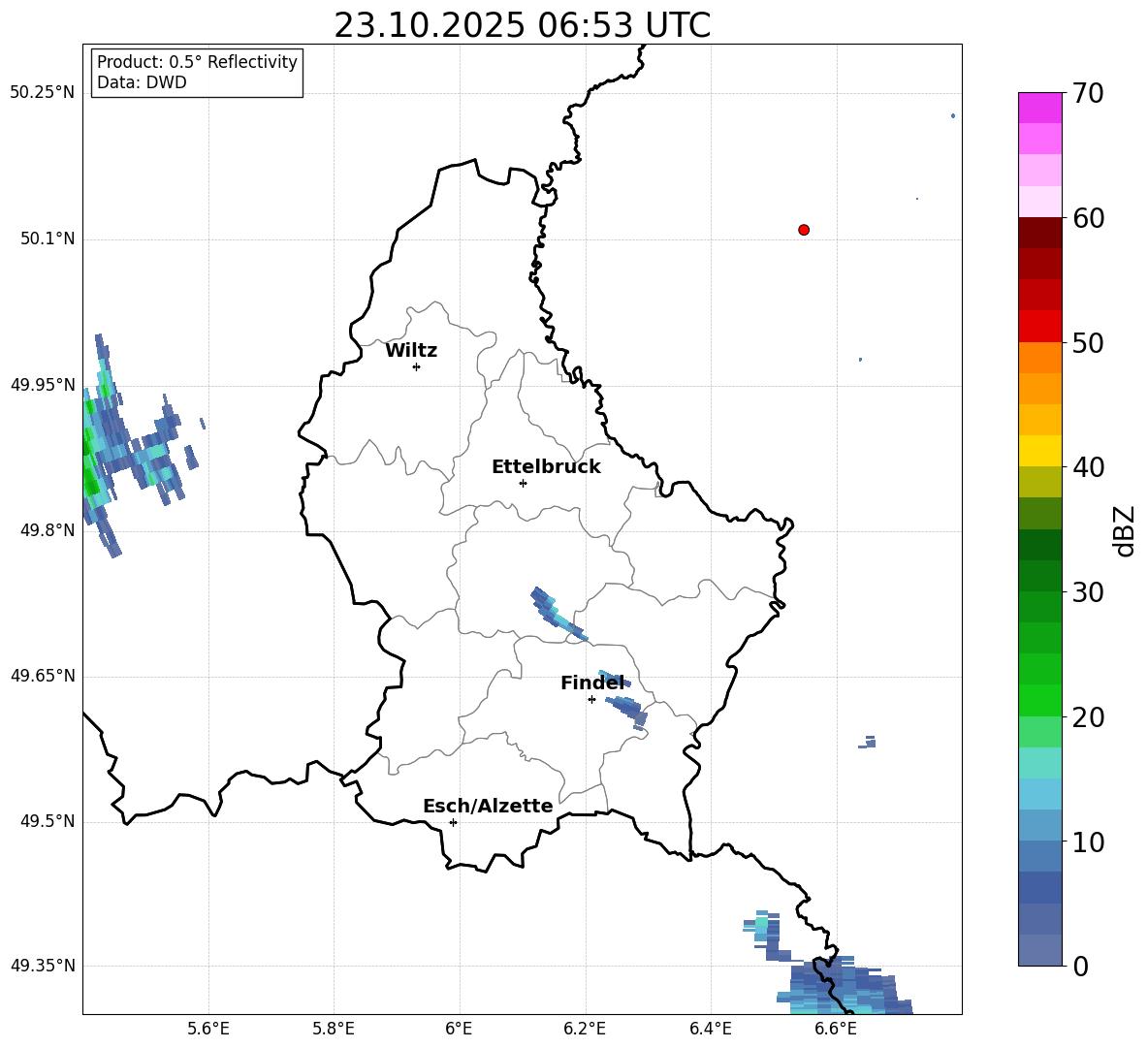Screen dimensions: 1148x1048
Task: Click the 0 dBZ colorbar label
Action: [1080, 966]
